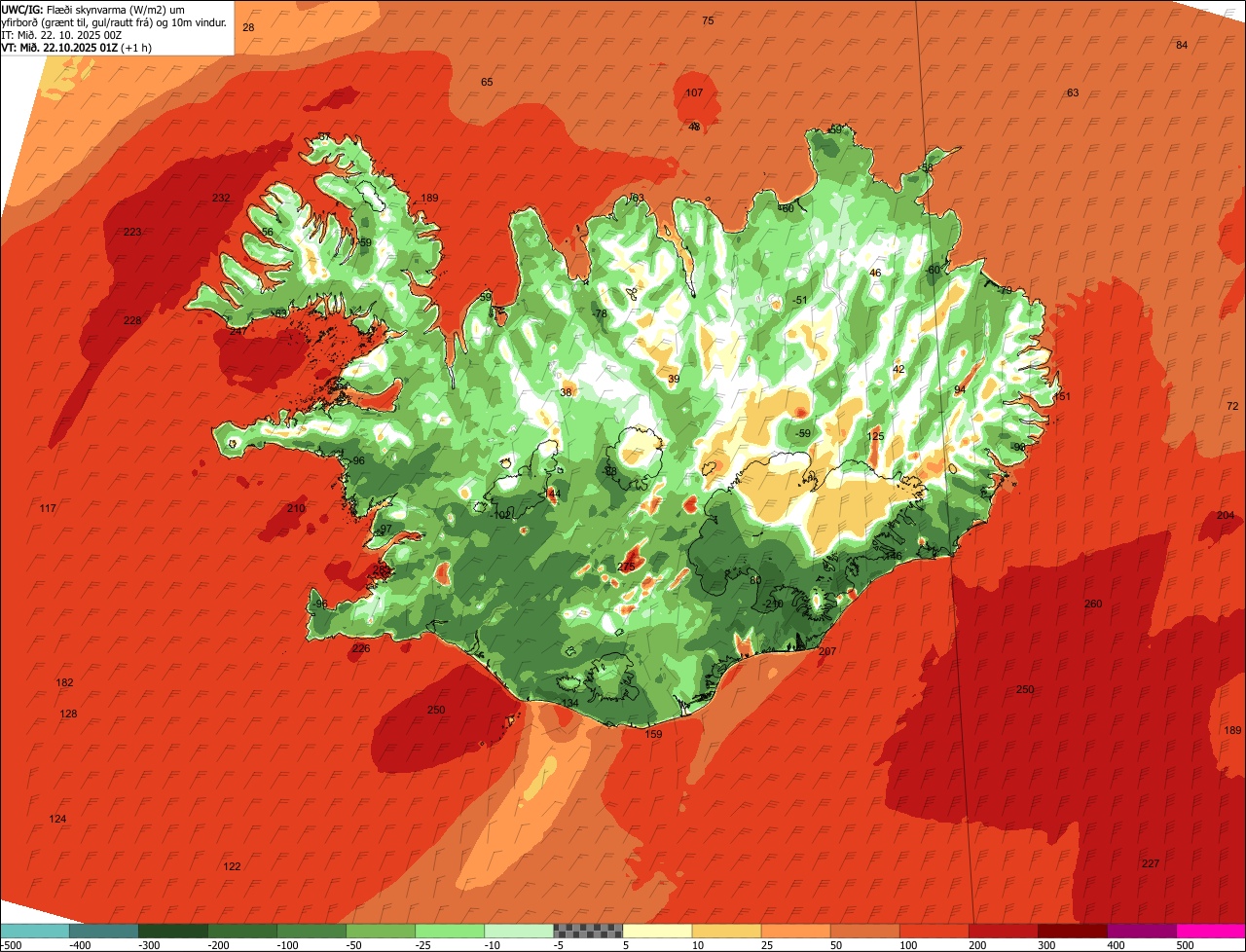Click the 'IT: Mið. 22. 10. 2025 00Z' line
The image size is (1246, 952).
pos(60,34)
